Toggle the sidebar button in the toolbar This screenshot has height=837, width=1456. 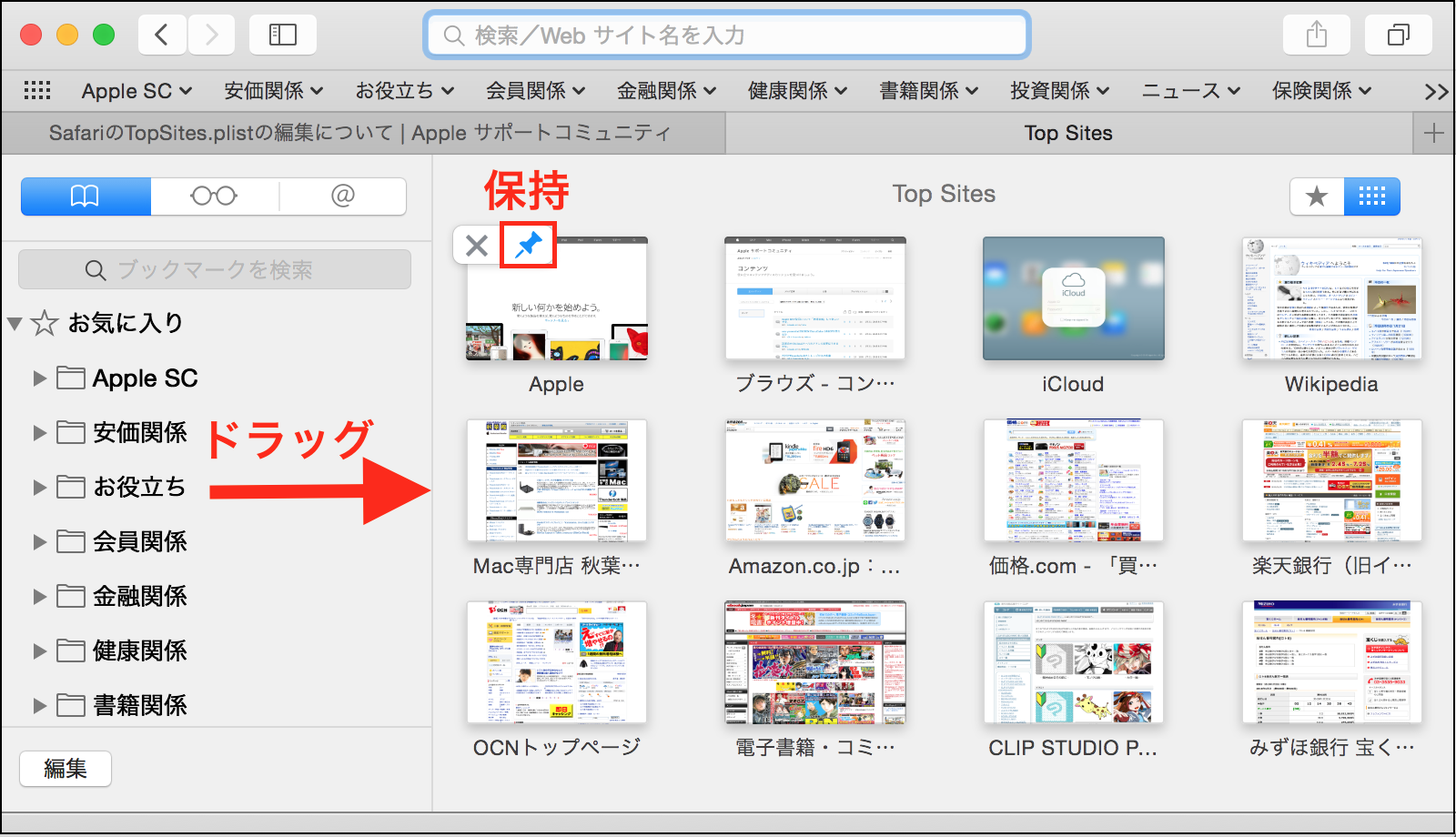pyautogui.click(x=283, y=35)
